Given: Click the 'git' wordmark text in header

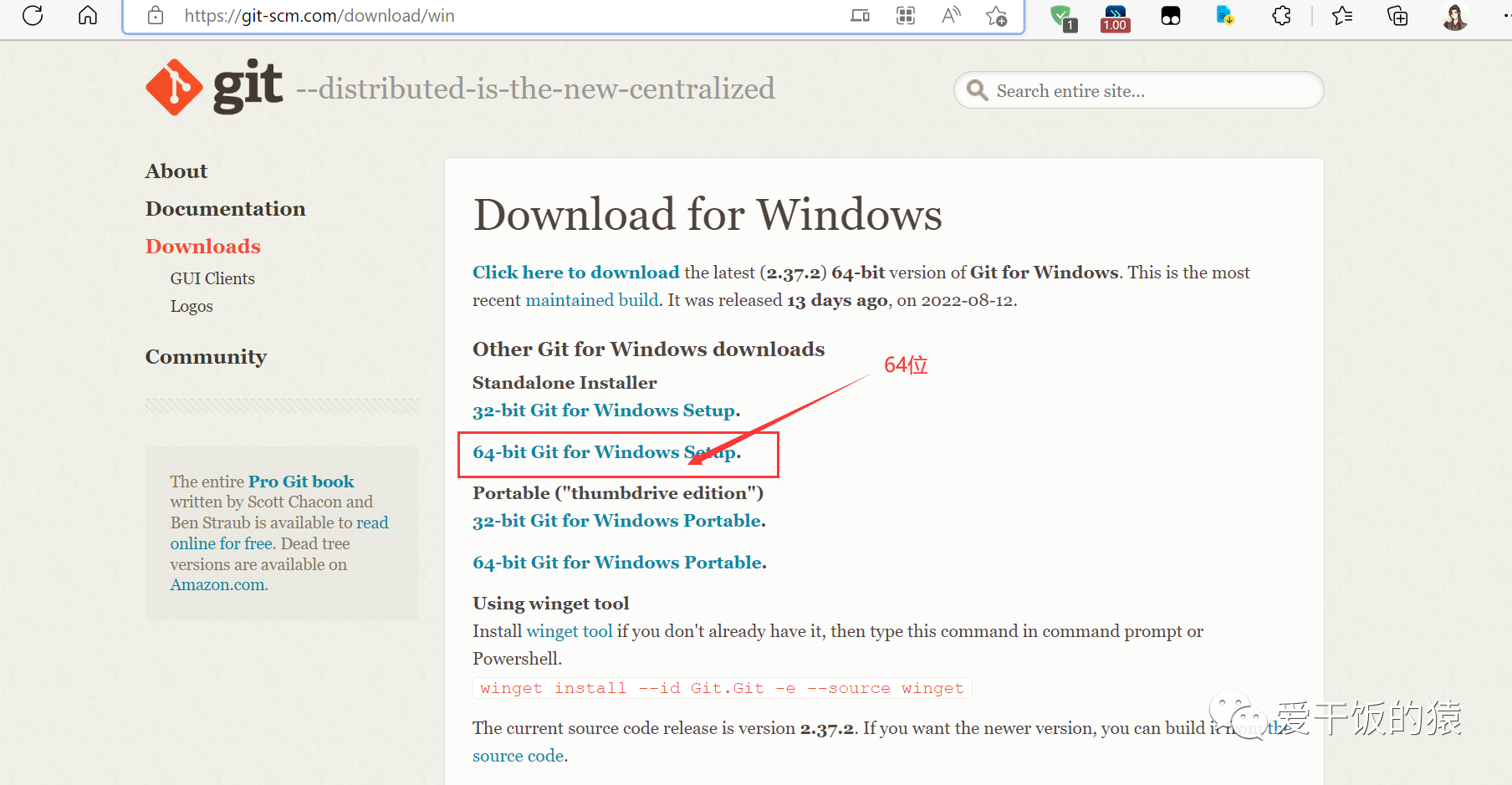Looking at the screenshot, I should coord(248,86).
